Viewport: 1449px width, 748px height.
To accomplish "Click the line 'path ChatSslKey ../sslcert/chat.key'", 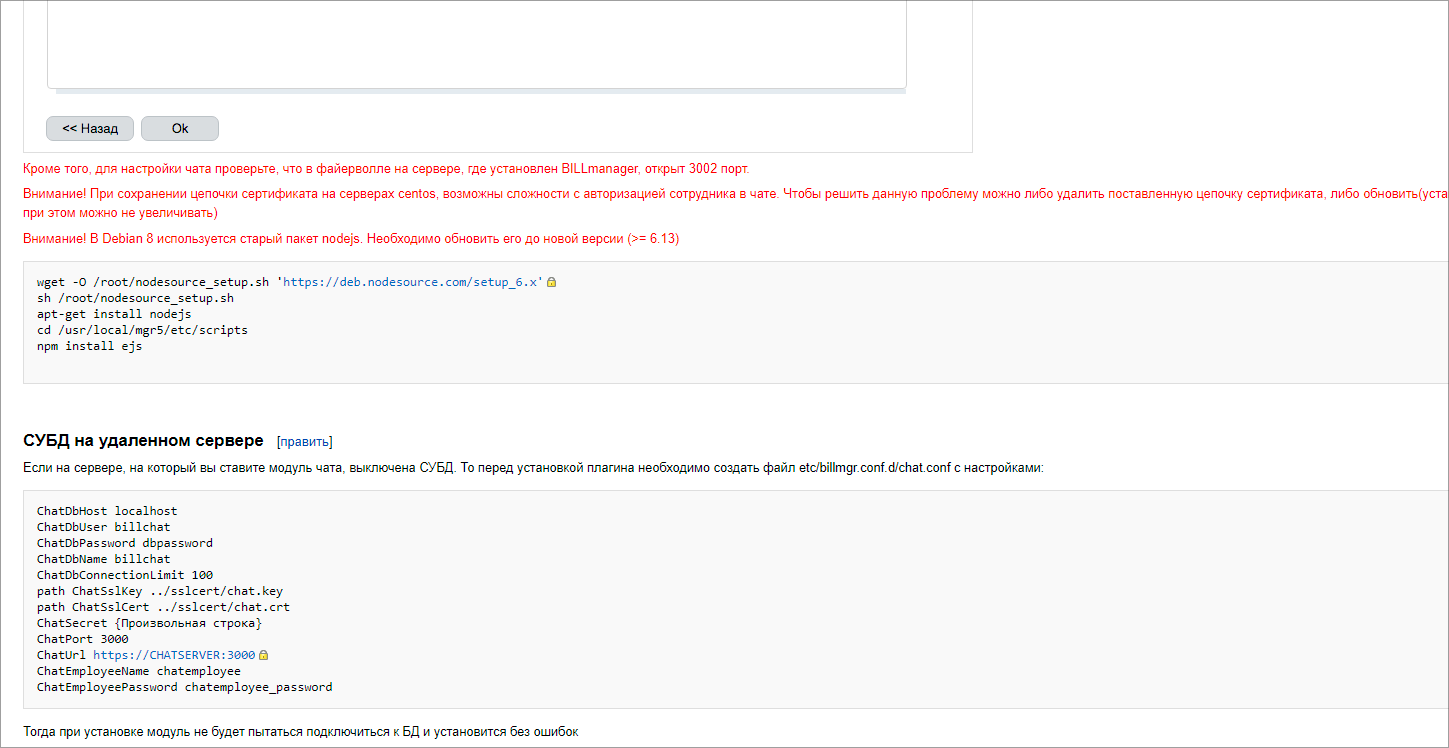I will (x=160, y=591).
